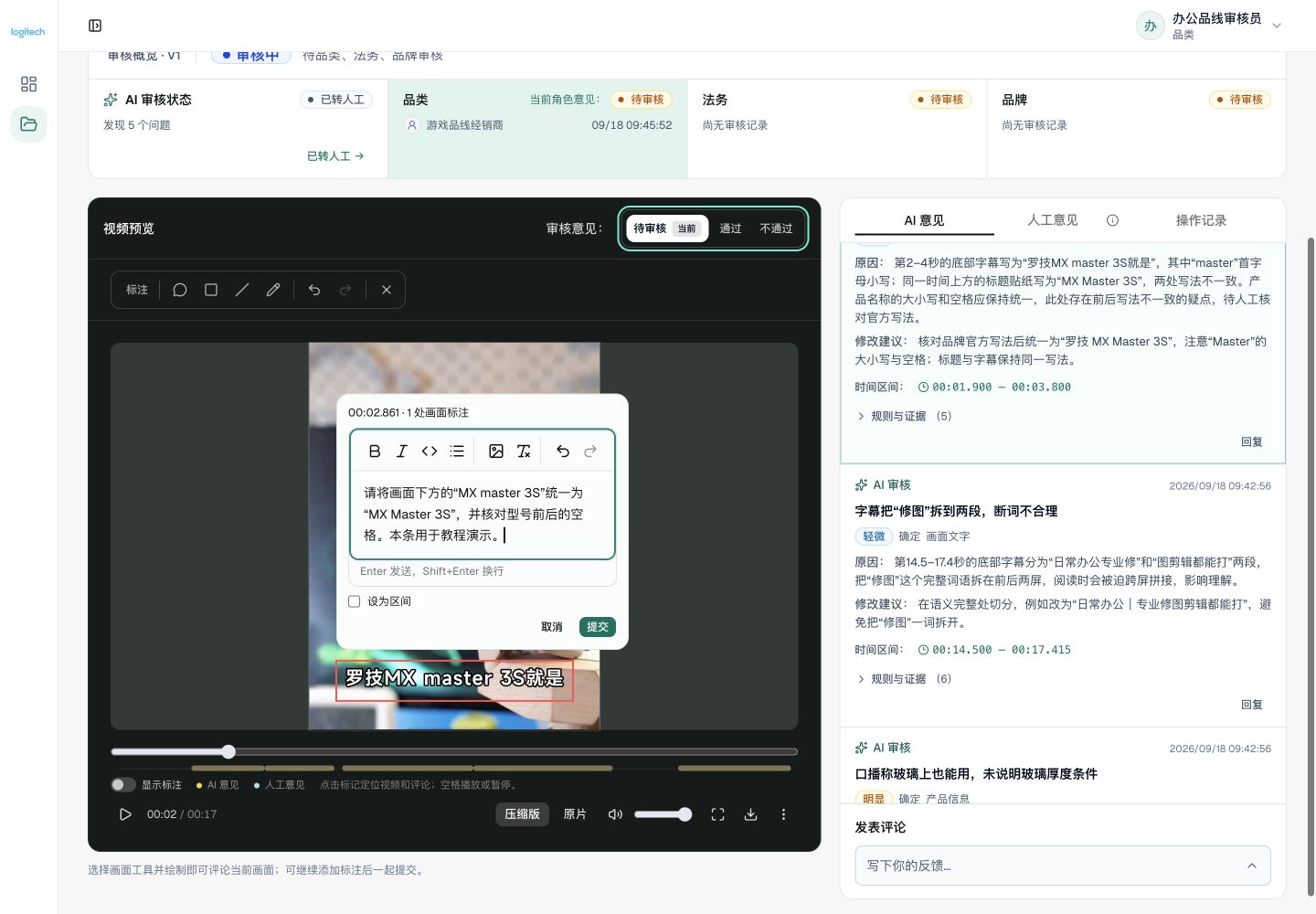
Task: Redo annotation in toolbar
Action: (x=345, y=290)
